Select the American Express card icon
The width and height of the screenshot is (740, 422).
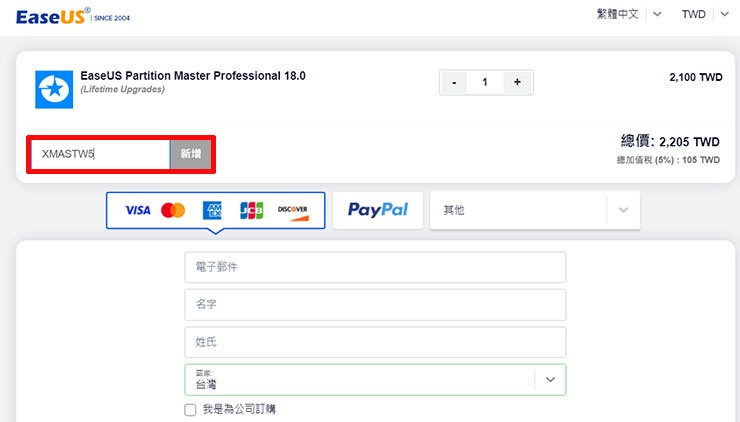click(x=212, y=210)
